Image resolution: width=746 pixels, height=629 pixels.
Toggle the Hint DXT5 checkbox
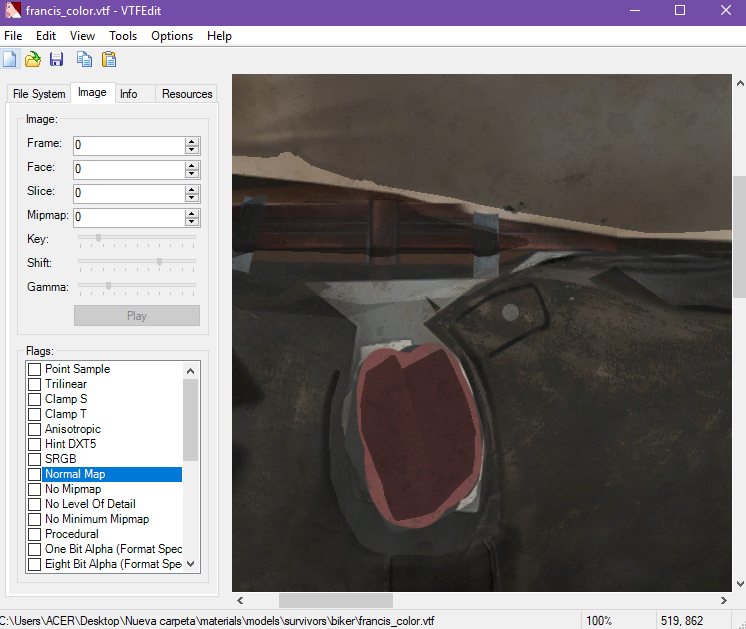tap(34, 444)
